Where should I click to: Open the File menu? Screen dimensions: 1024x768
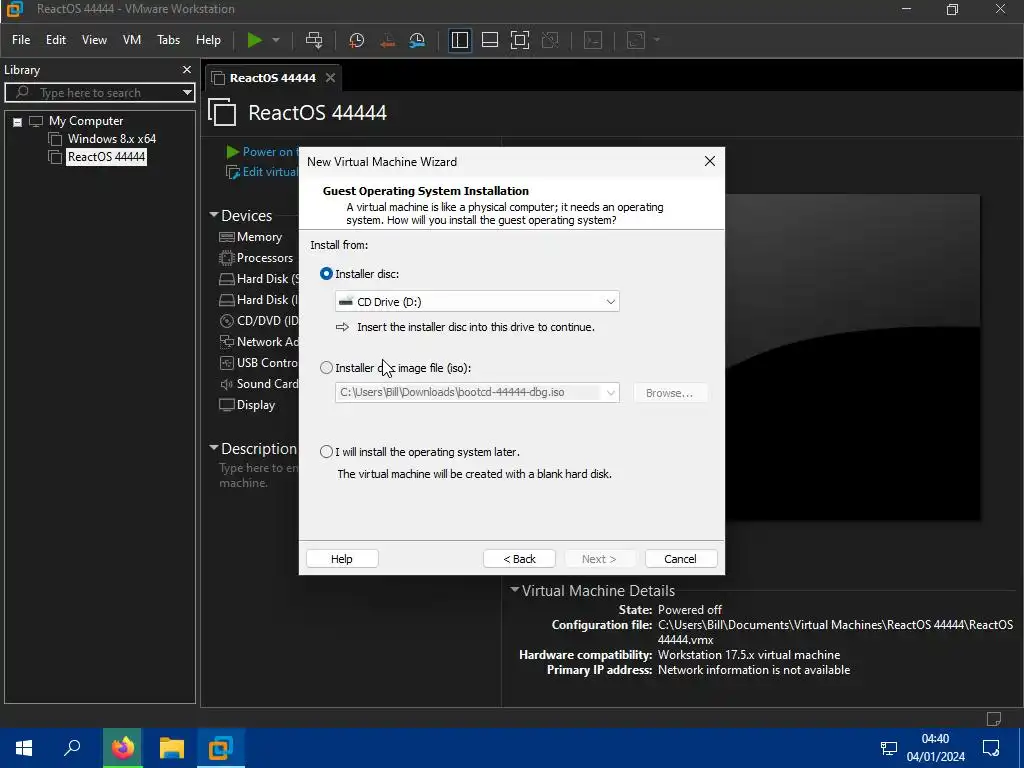click(21, 40)
